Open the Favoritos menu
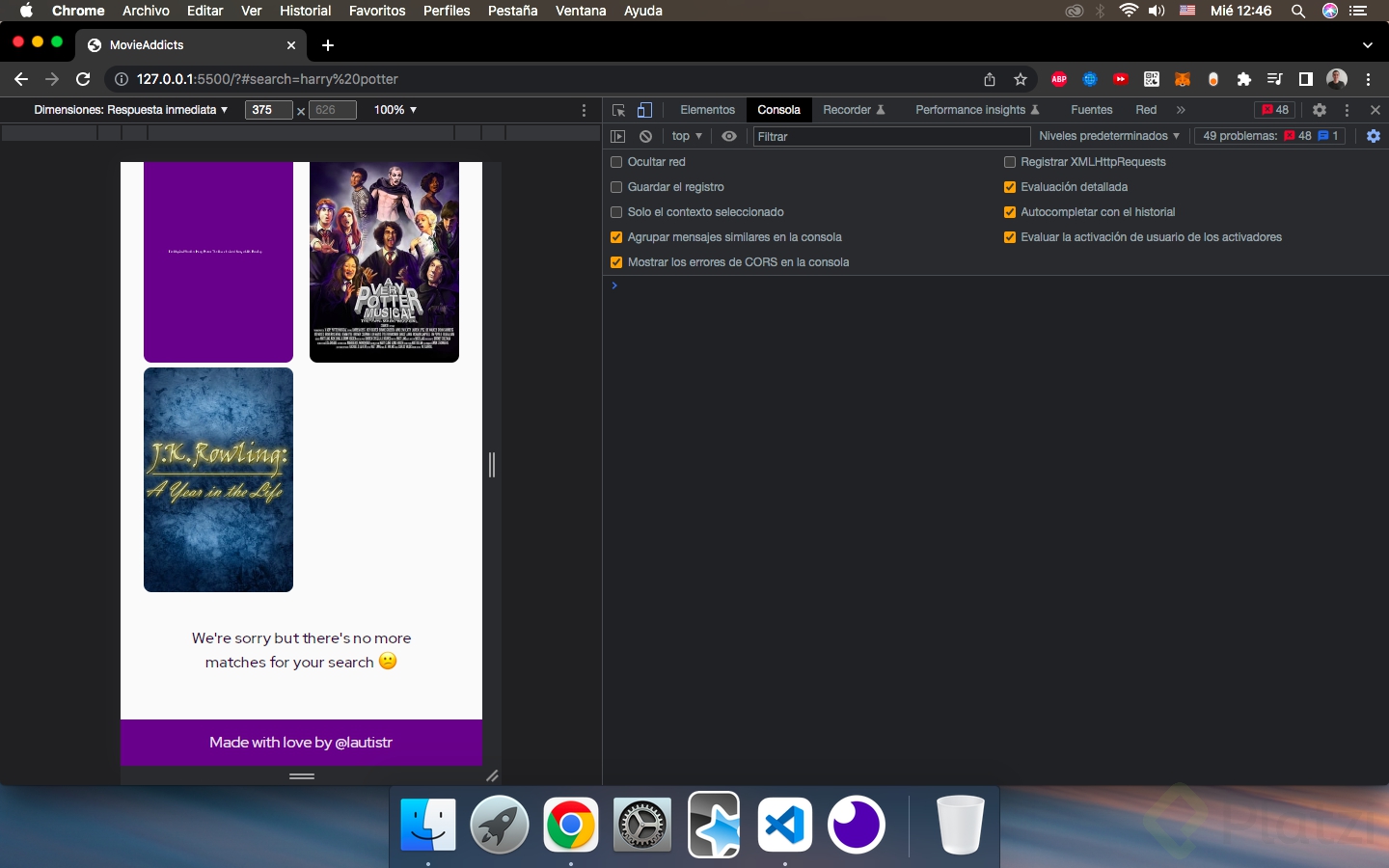Image resolution: width=1389 pixels, height=868 pixels. click(377, 11)
